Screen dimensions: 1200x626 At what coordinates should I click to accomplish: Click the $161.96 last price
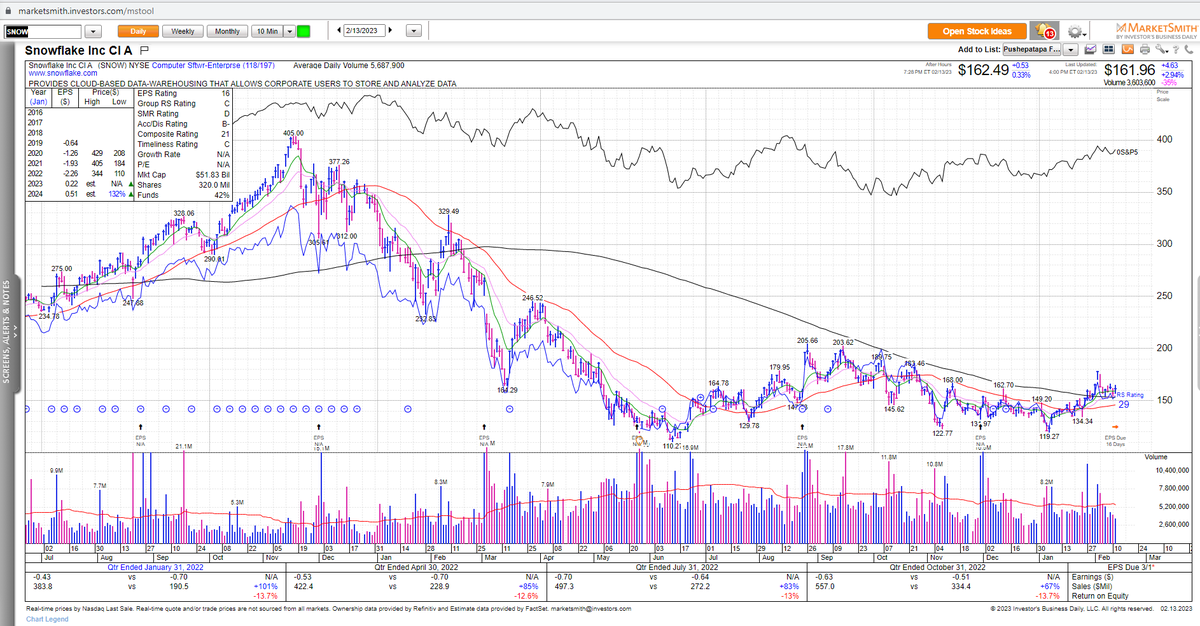[1129, 70]
